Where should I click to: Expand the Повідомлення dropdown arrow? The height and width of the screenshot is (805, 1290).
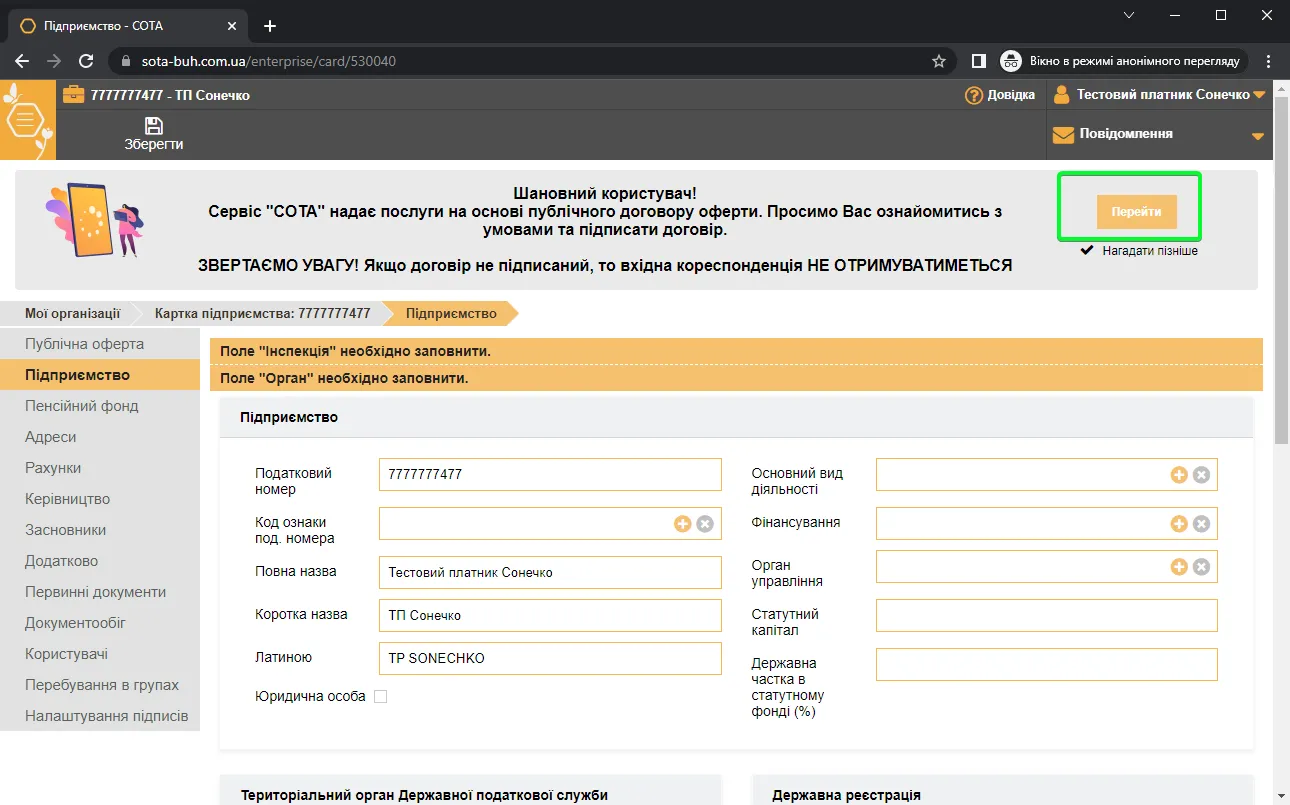point(1257,136)
